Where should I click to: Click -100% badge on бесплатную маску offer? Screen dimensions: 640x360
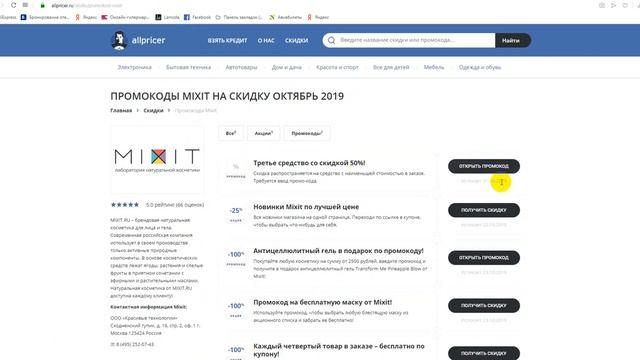click(236, 306)
